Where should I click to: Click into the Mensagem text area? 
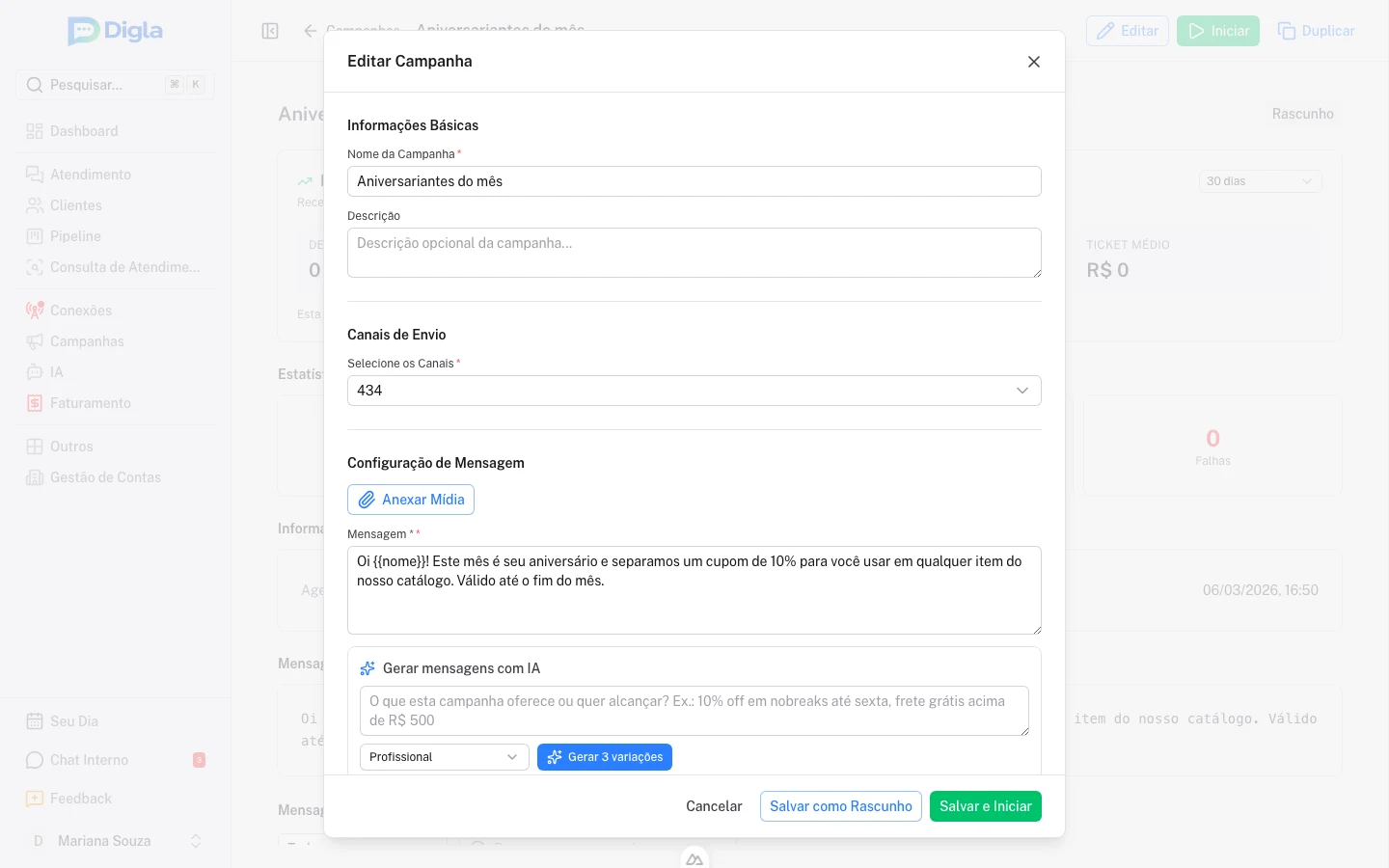coord(694,590)
